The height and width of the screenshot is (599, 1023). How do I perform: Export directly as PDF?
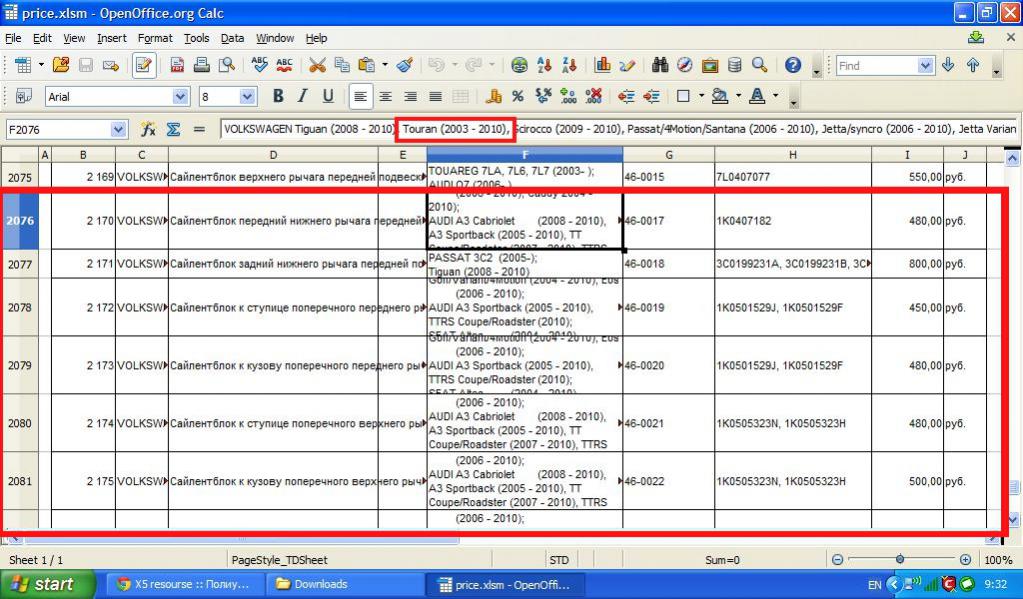[x=177, y=65]
